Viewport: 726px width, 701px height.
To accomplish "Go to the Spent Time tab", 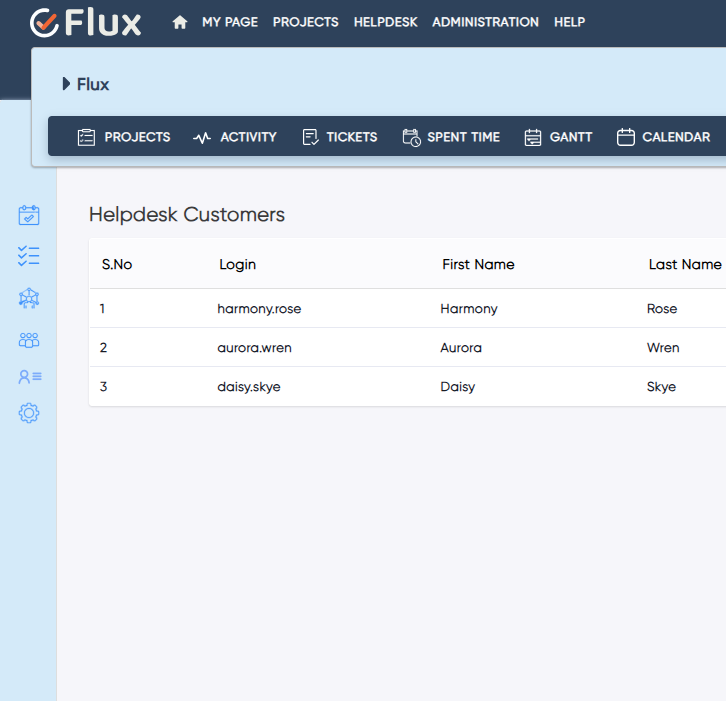I will [451, 137].
